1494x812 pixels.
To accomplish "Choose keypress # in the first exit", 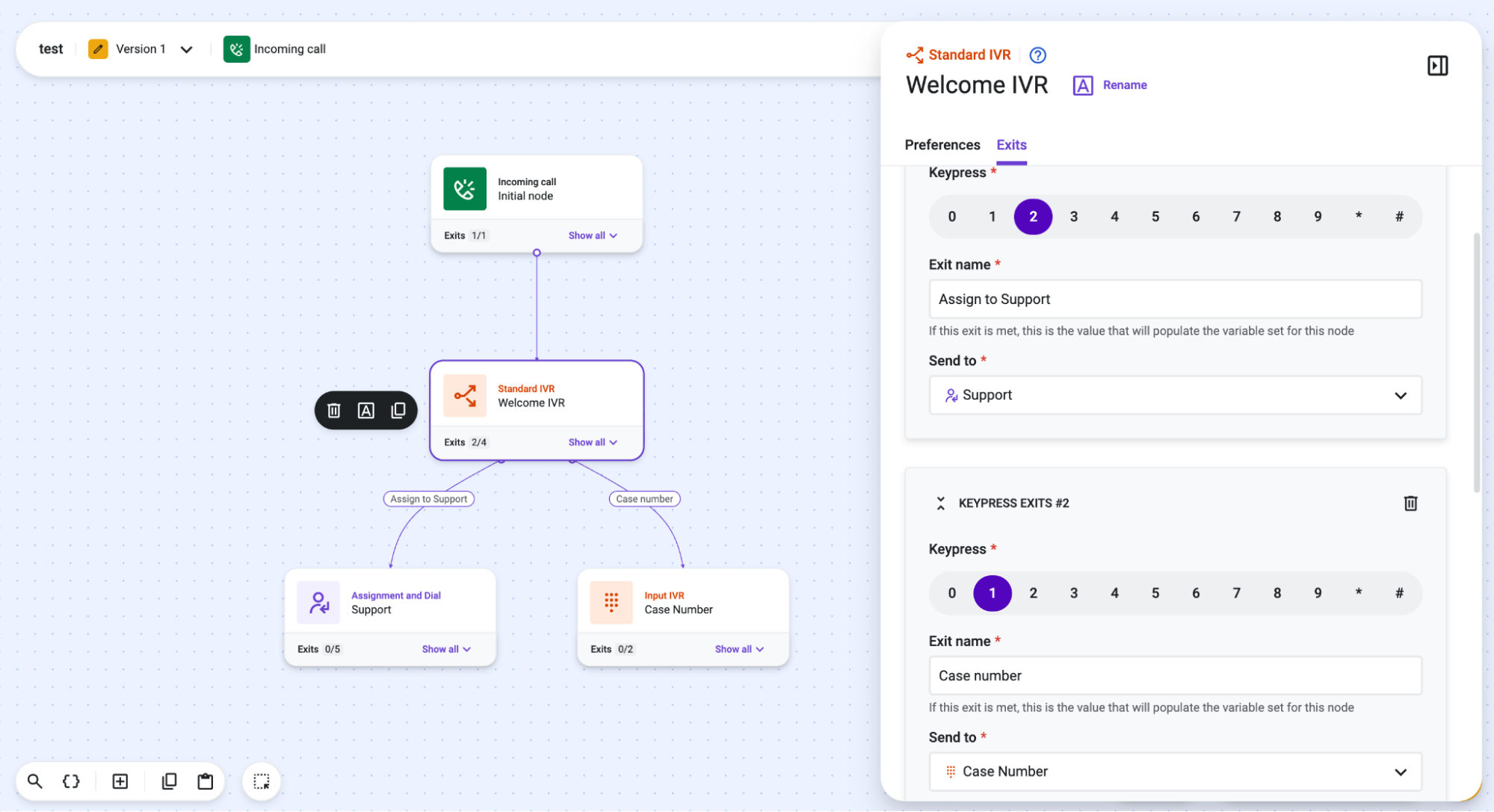I will pos(1399,217).
